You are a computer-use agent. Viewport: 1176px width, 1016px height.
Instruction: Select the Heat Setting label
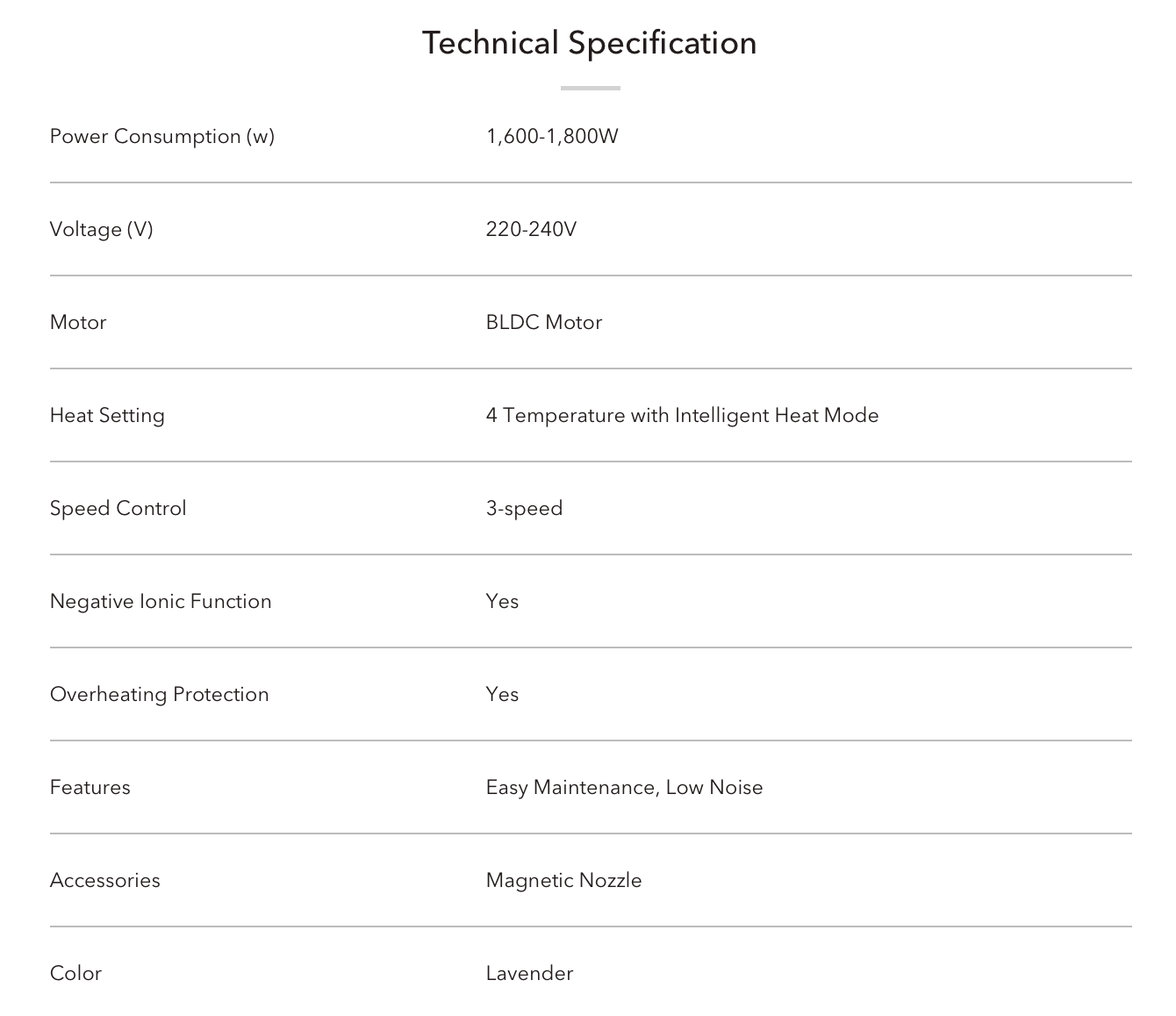[107, 416]
